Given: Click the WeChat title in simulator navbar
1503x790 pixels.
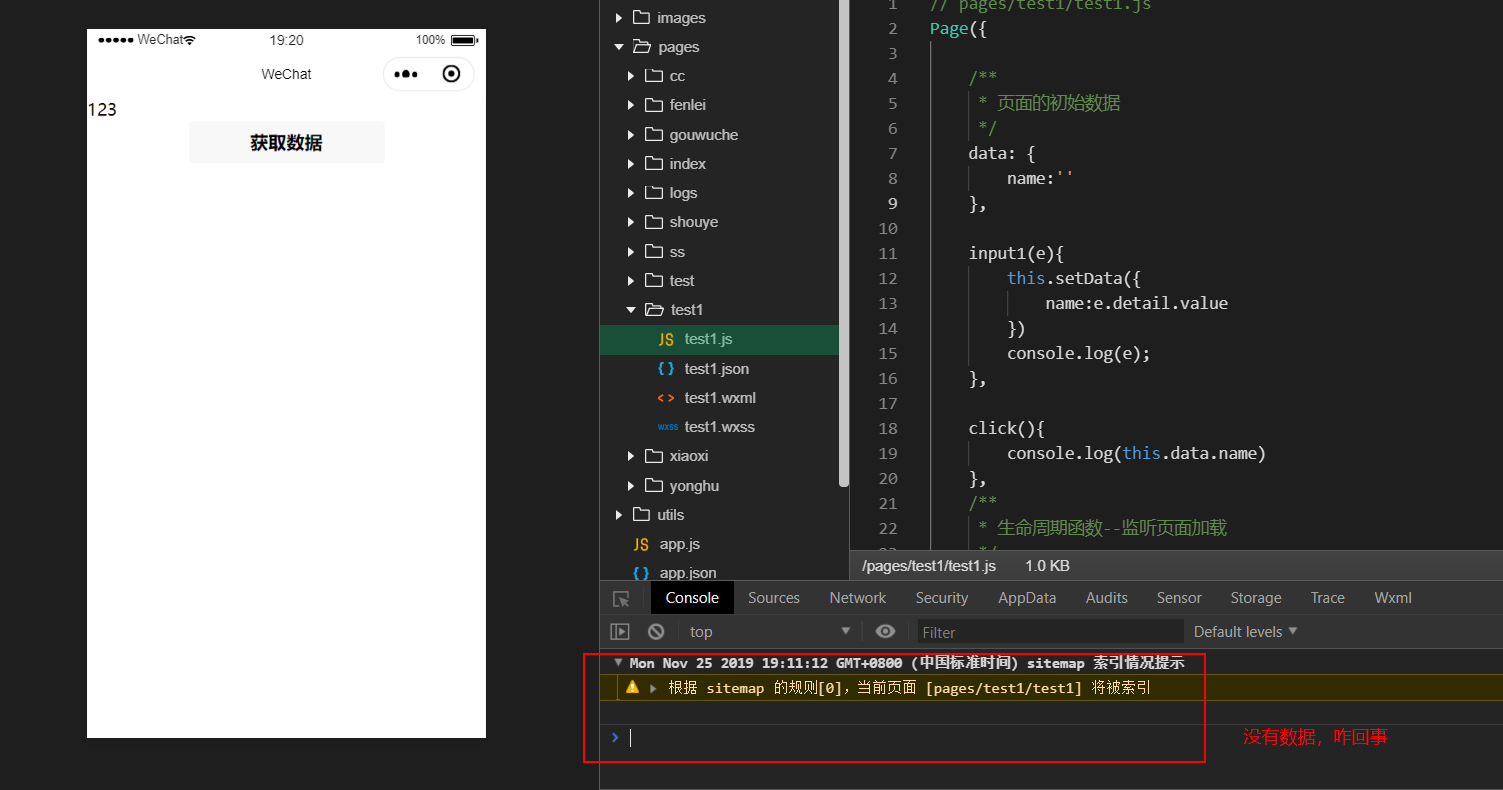Looking at the screenshot, I should click(x=286, y=74).
